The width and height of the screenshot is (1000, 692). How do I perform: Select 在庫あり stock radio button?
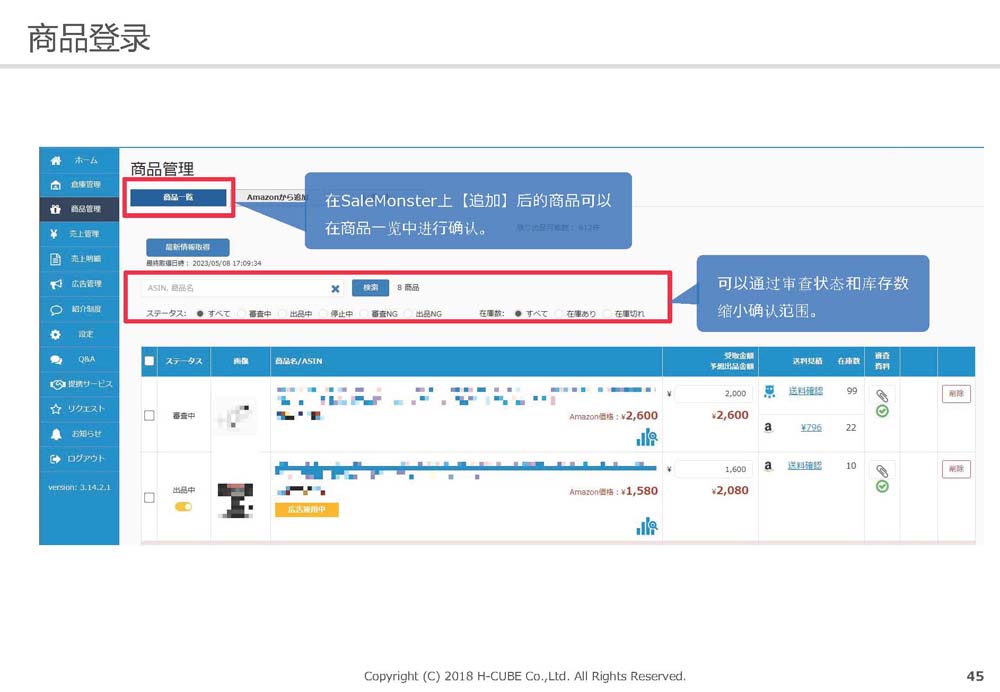coord(559,314)
